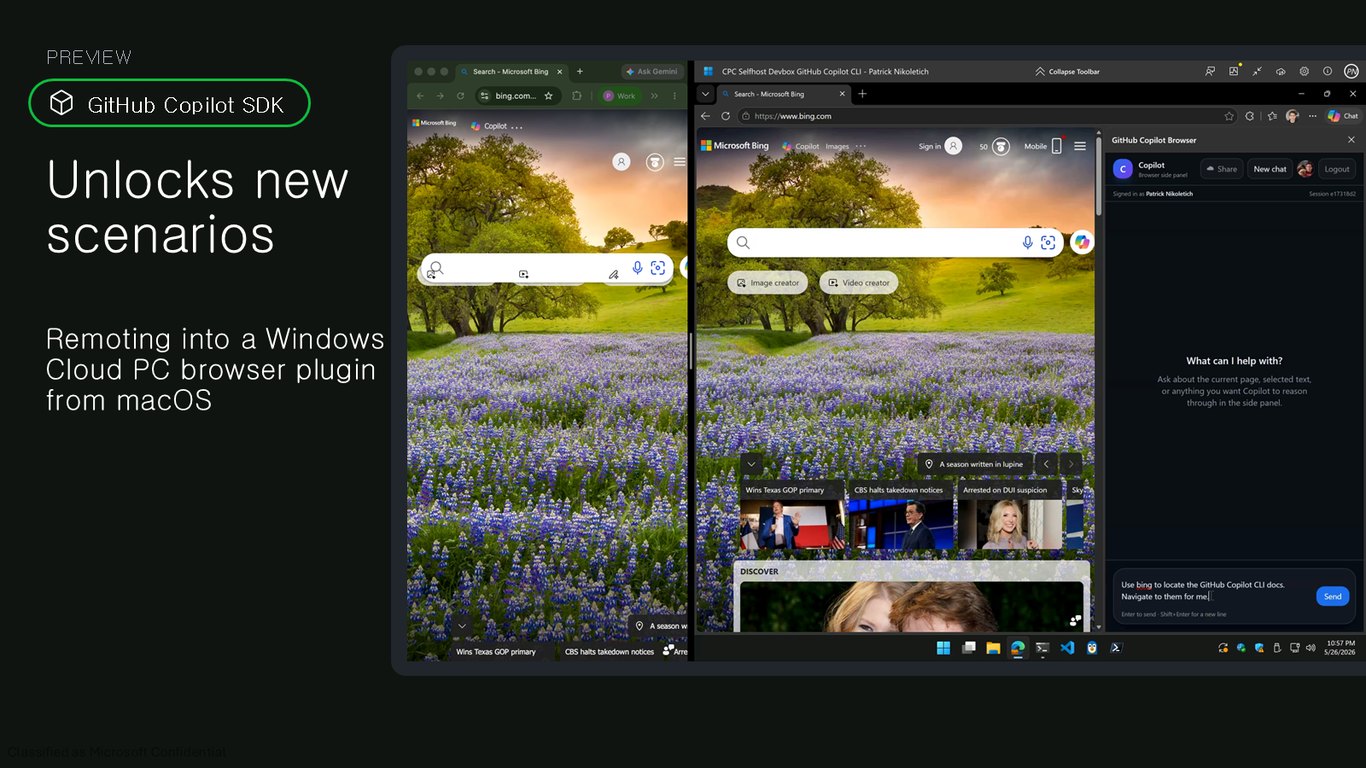Open the Edge Settings and more ellipsis

click(x=1312, y=116)
